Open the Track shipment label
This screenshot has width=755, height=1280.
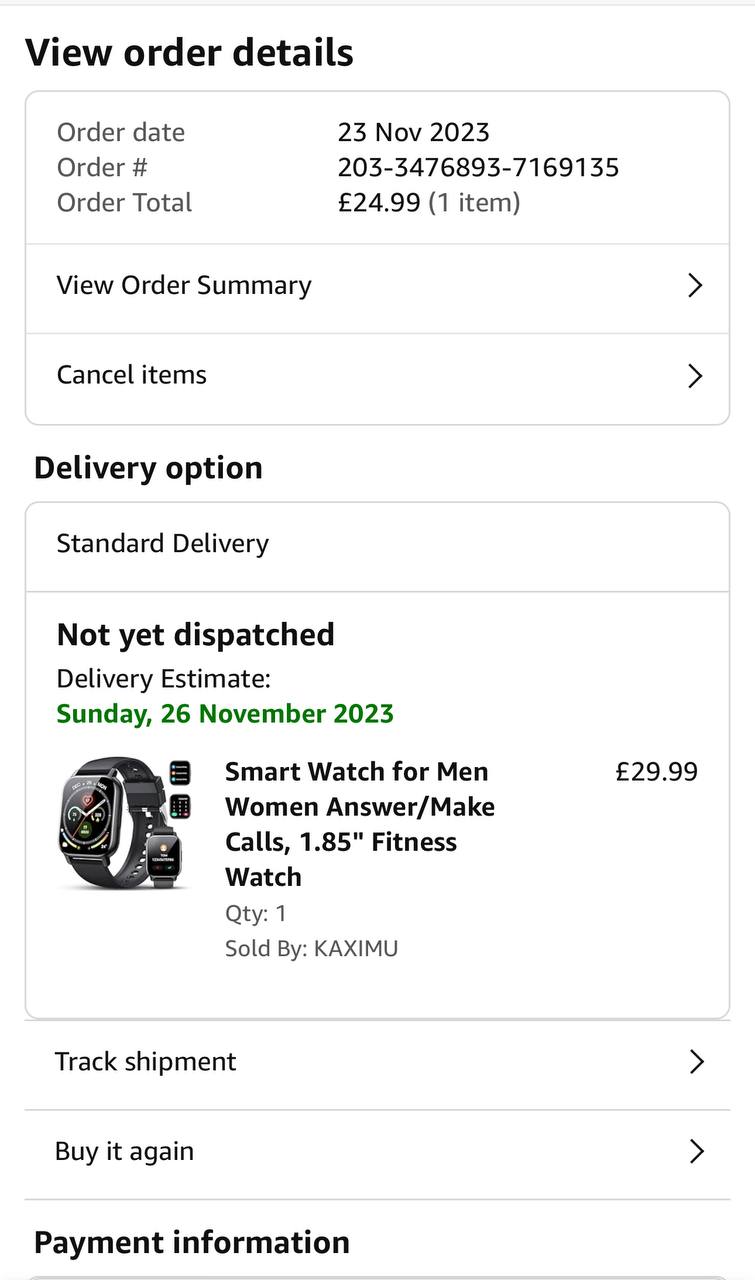[x=145, y=1062]
